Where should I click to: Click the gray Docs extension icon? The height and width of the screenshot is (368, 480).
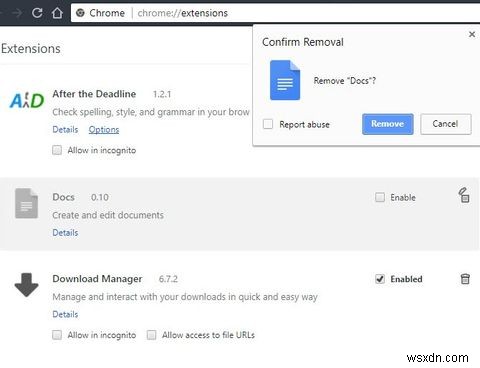point(26,203)
